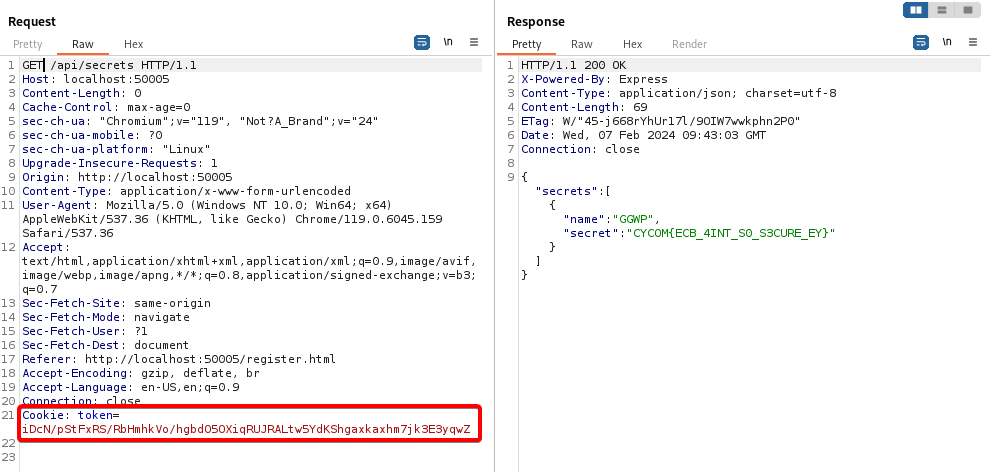990x472 pixels.
Task: Toggle non-printable characters (\n) in Request panel
Action: [x=448, y=43]
